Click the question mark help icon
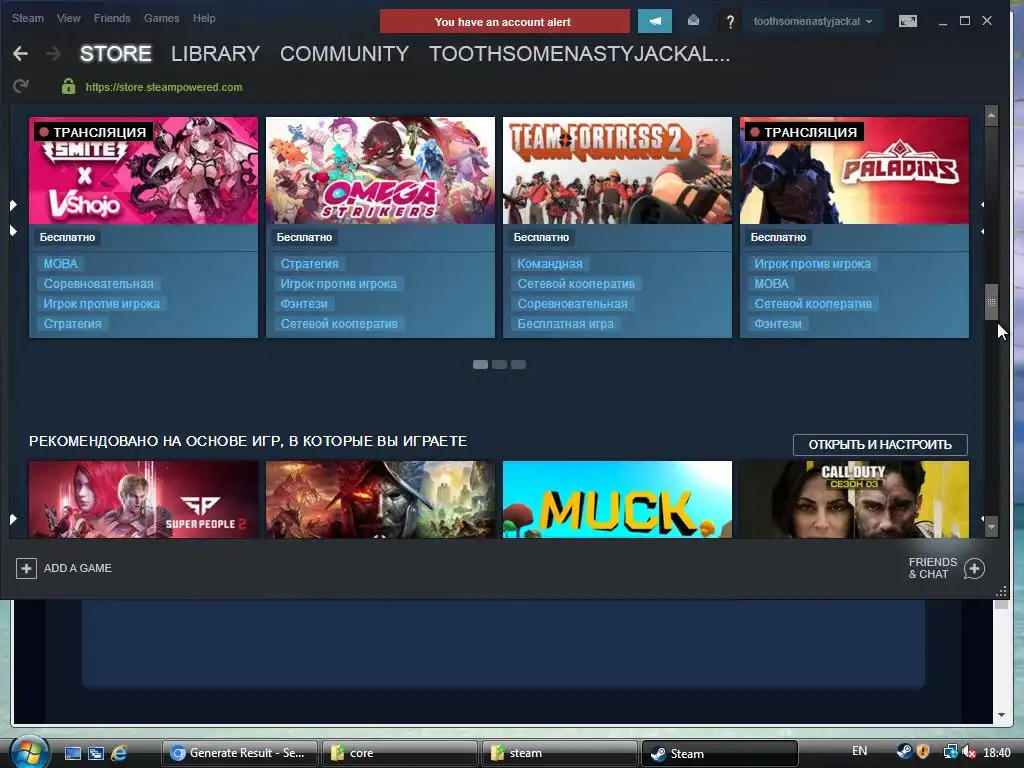This screenshot has width=1024, height=768. point(730,22)
